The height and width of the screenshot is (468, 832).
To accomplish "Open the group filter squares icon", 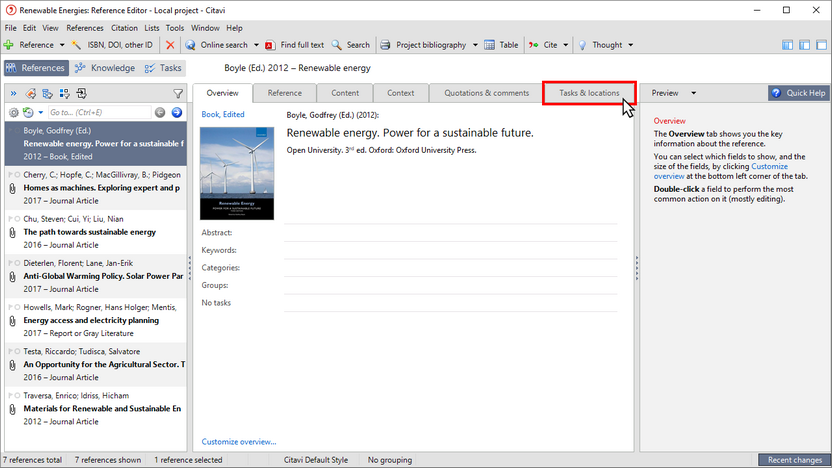I will [65, 93].
